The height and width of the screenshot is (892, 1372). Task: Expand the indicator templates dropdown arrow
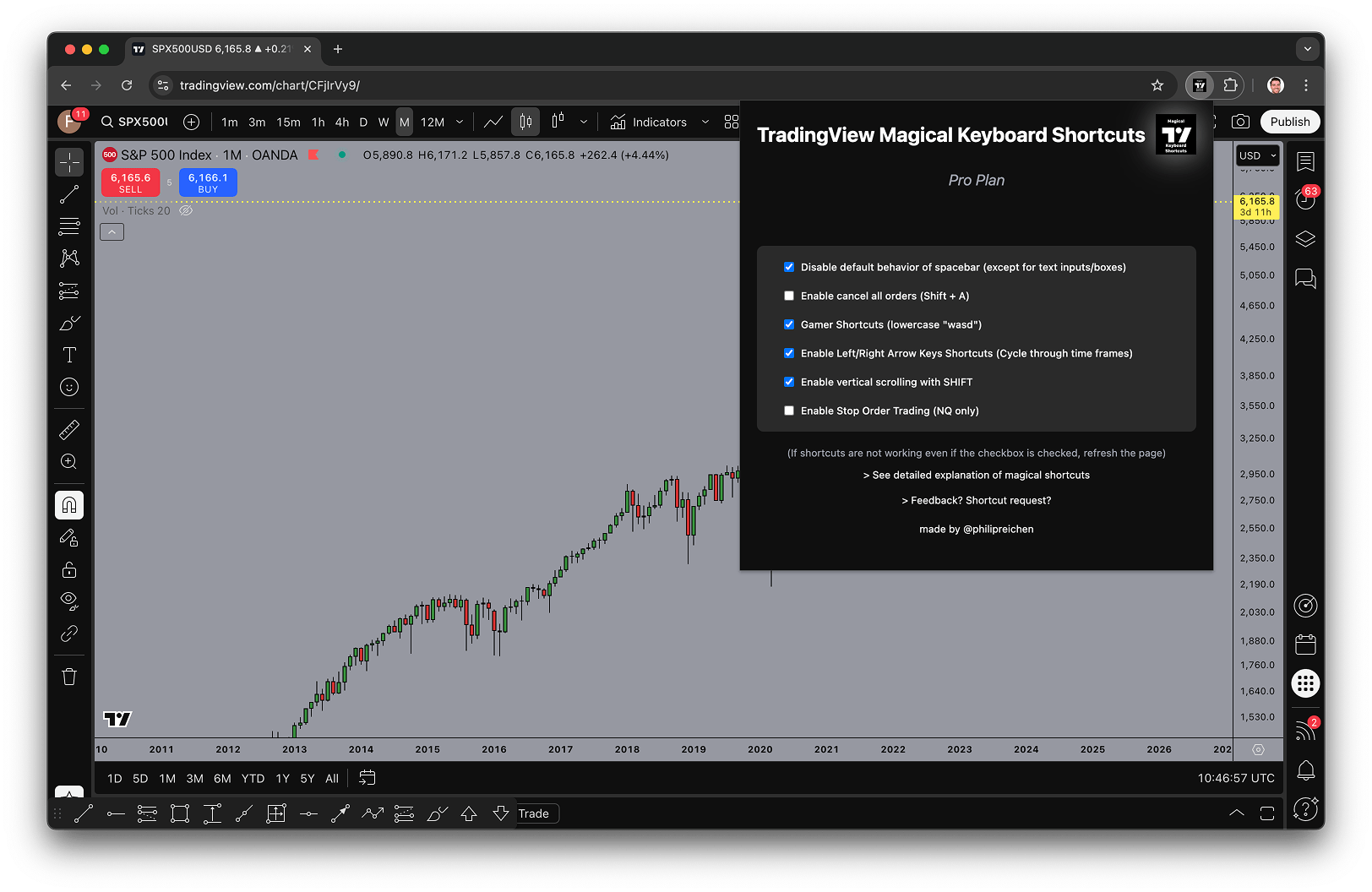coord(705,122)
